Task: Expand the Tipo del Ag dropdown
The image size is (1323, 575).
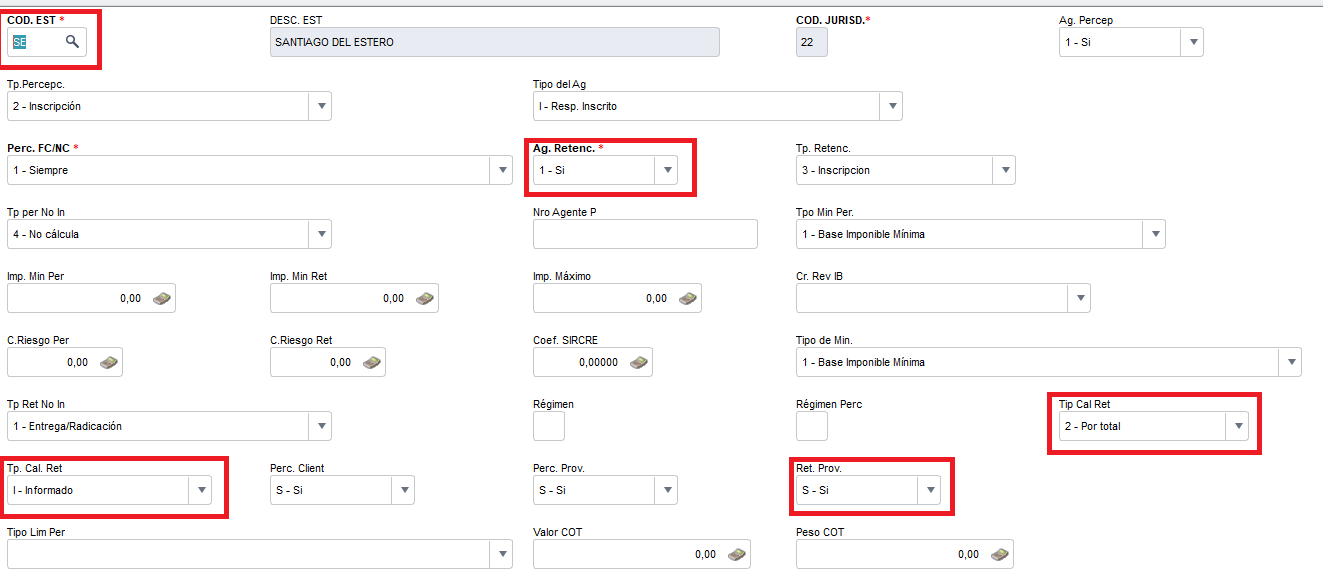Action: point(891,106)
